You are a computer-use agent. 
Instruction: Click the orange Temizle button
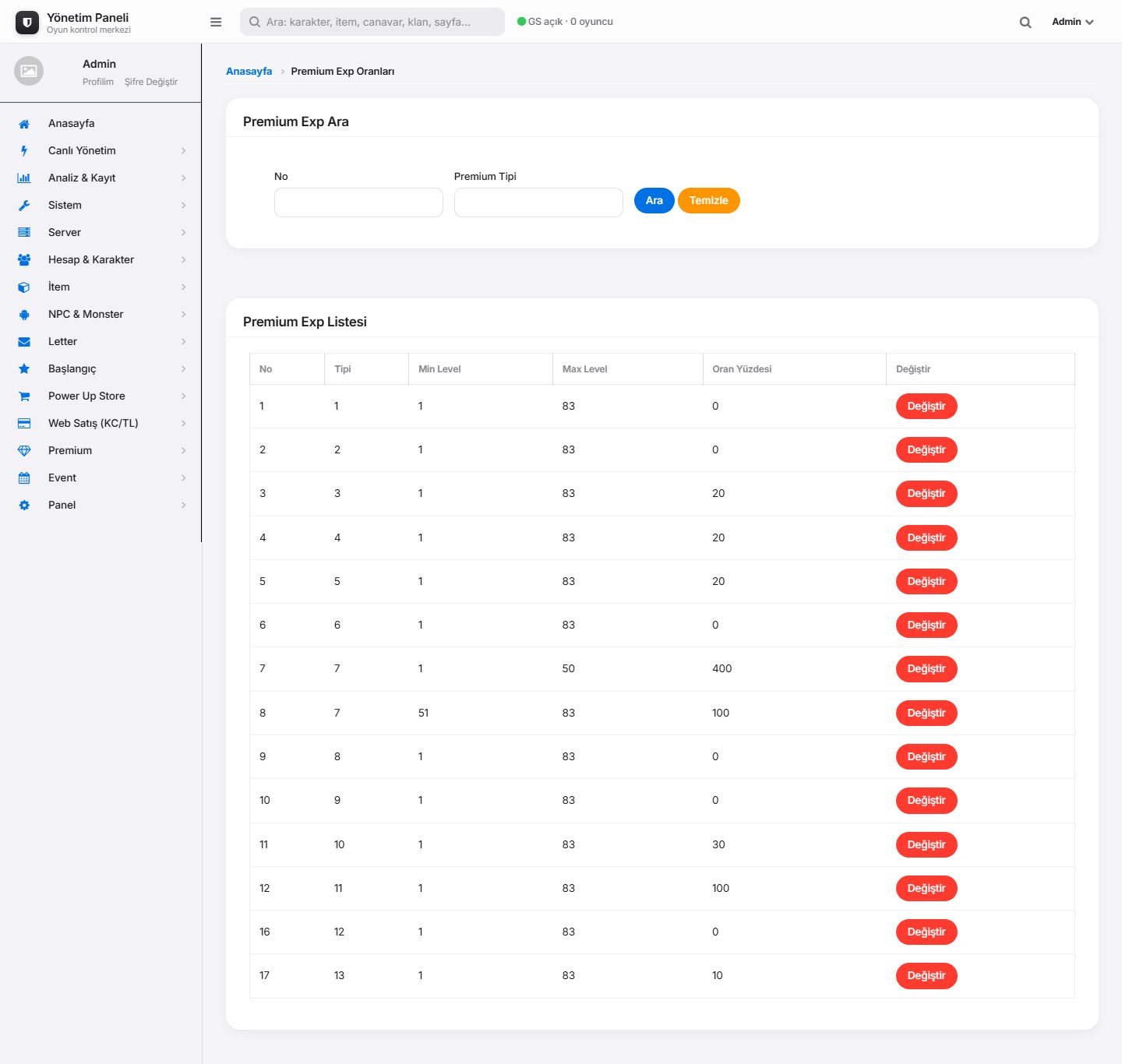[x=709, y=201]
